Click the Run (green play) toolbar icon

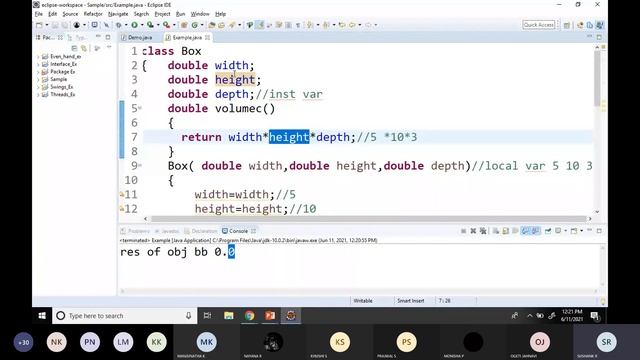[134, 25]
